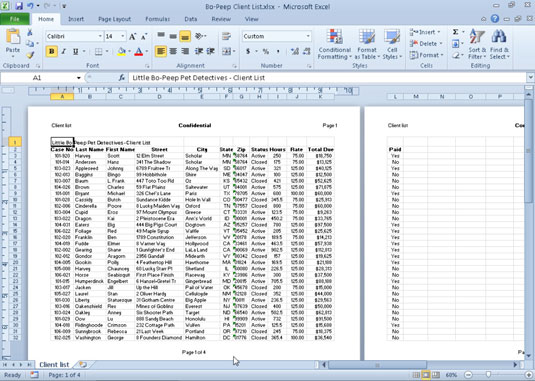Click the Insert Worksheet tab icon
The width and height of the screenshot is (535, 381).
pos(83,365)
